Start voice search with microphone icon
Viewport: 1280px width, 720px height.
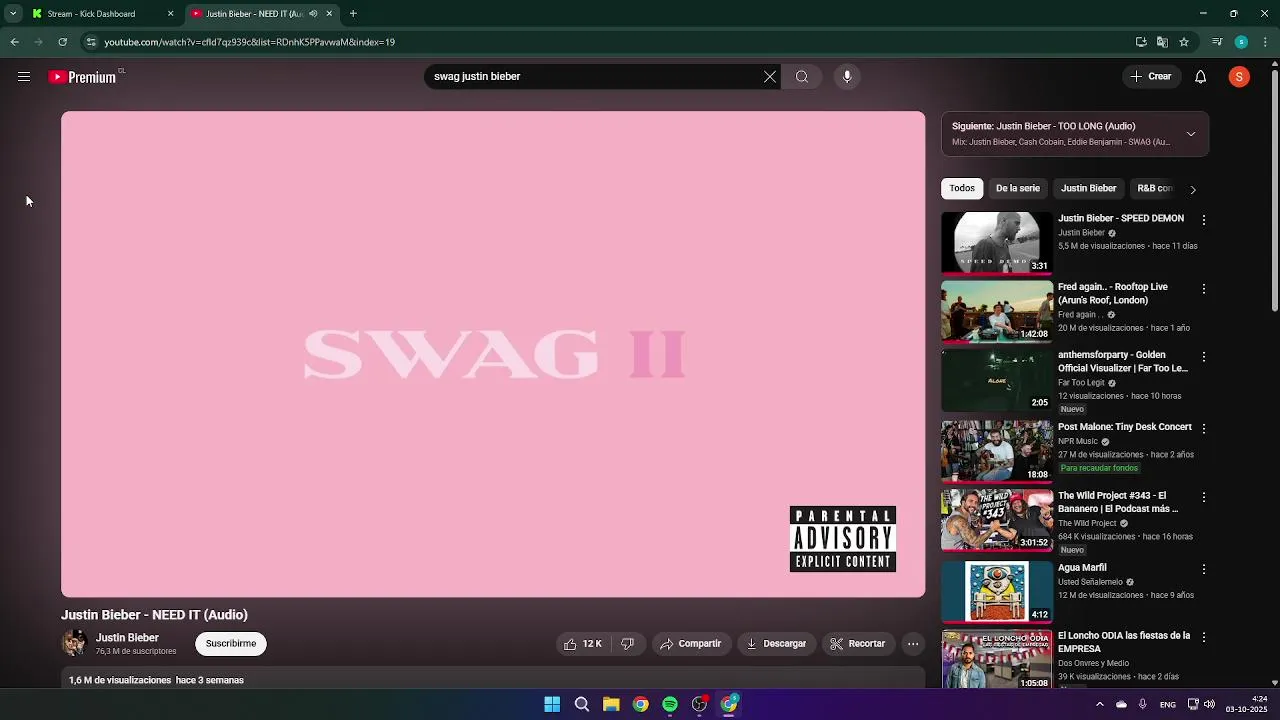pos(847,77)
